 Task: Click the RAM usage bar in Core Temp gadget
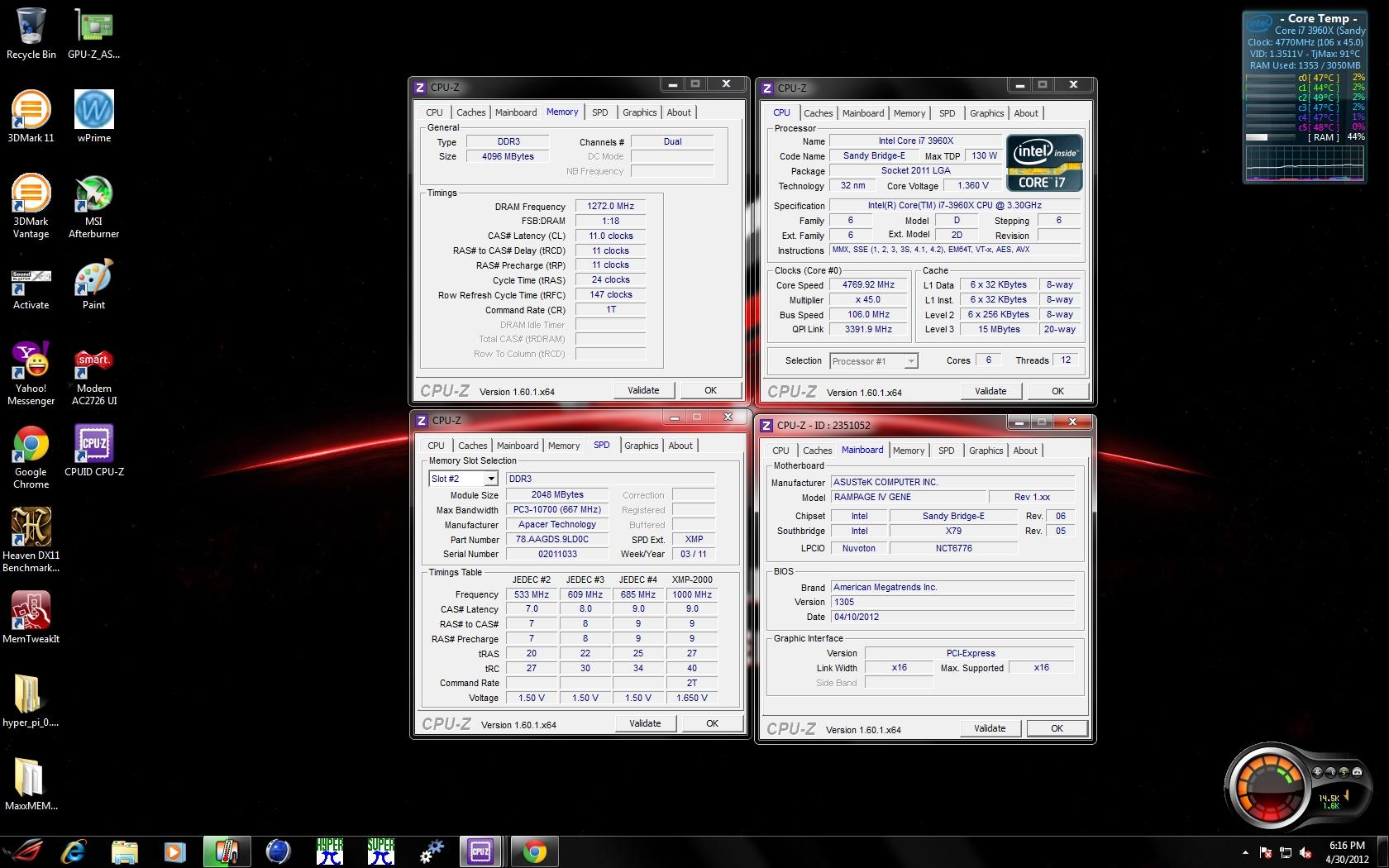click(x=1270, y=137)
